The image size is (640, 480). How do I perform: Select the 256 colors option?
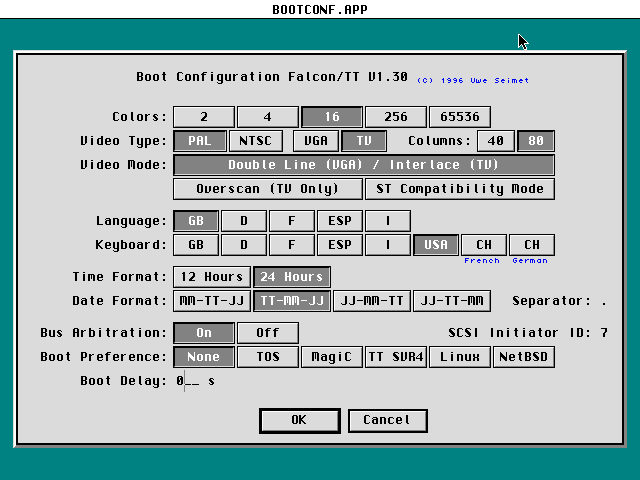[395, 117]
